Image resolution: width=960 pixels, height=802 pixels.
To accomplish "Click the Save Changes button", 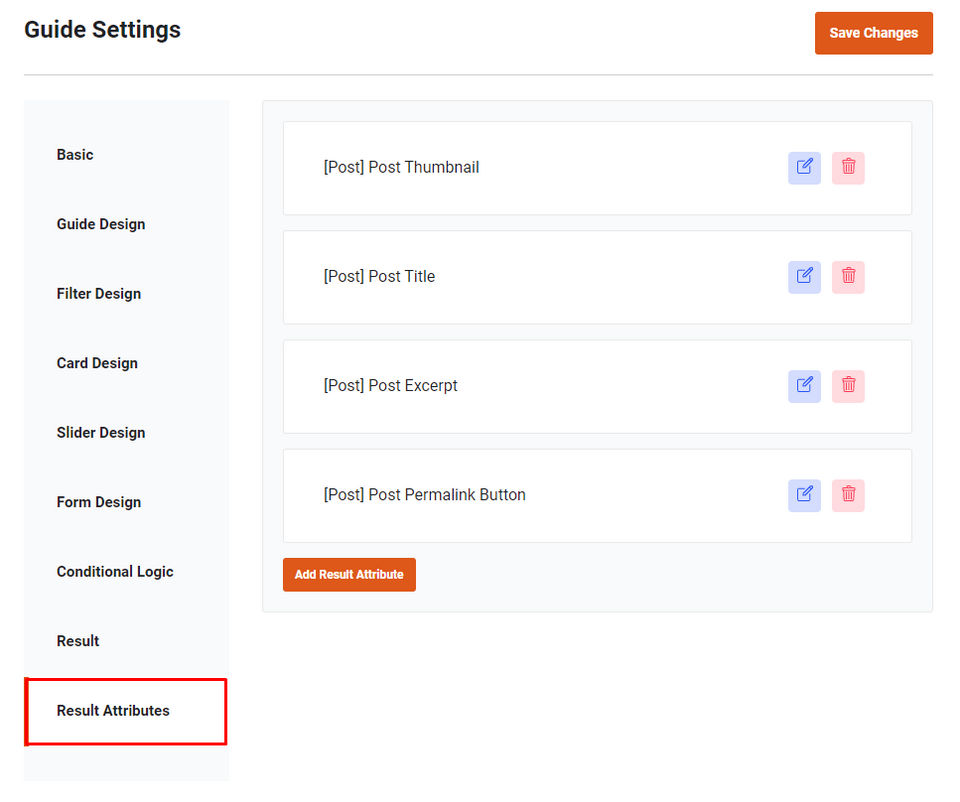I will click(873, 33).
